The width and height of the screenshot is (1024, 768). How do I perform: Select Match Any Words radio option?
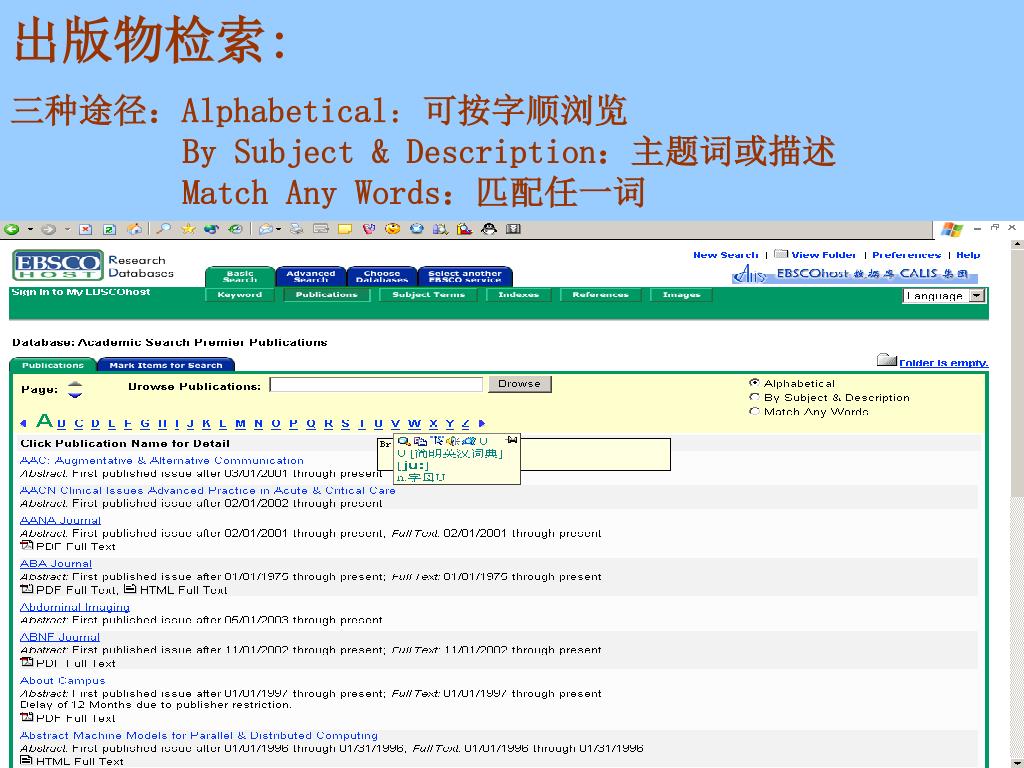(754, 411)
